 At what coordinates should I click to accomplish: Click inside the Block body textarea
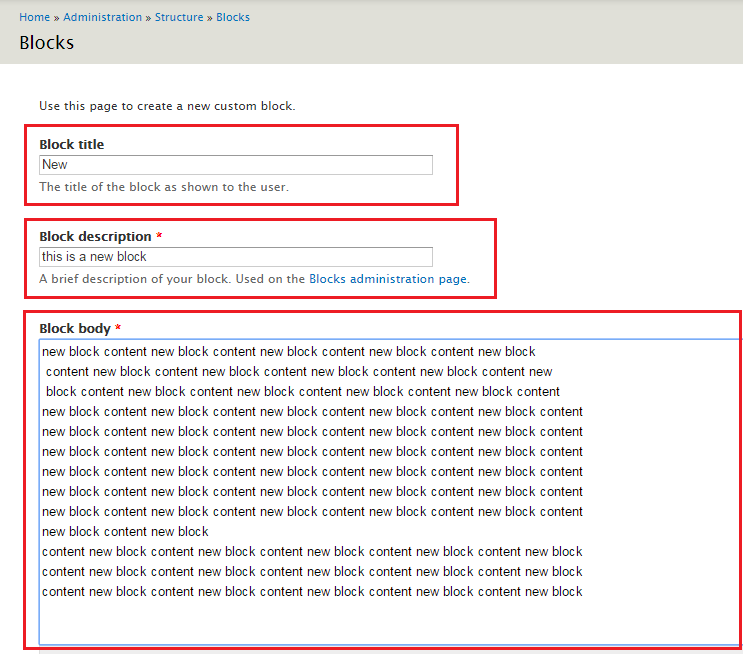point(390,492)
